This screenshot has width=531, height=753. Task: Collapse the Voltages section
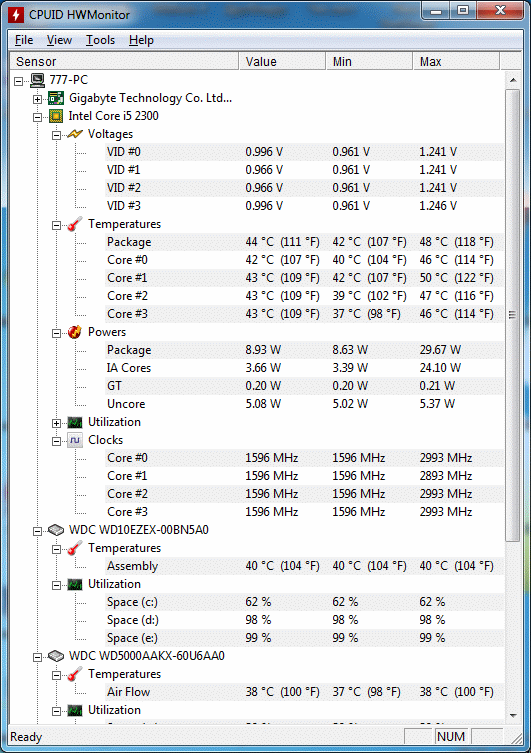[57, 135]
